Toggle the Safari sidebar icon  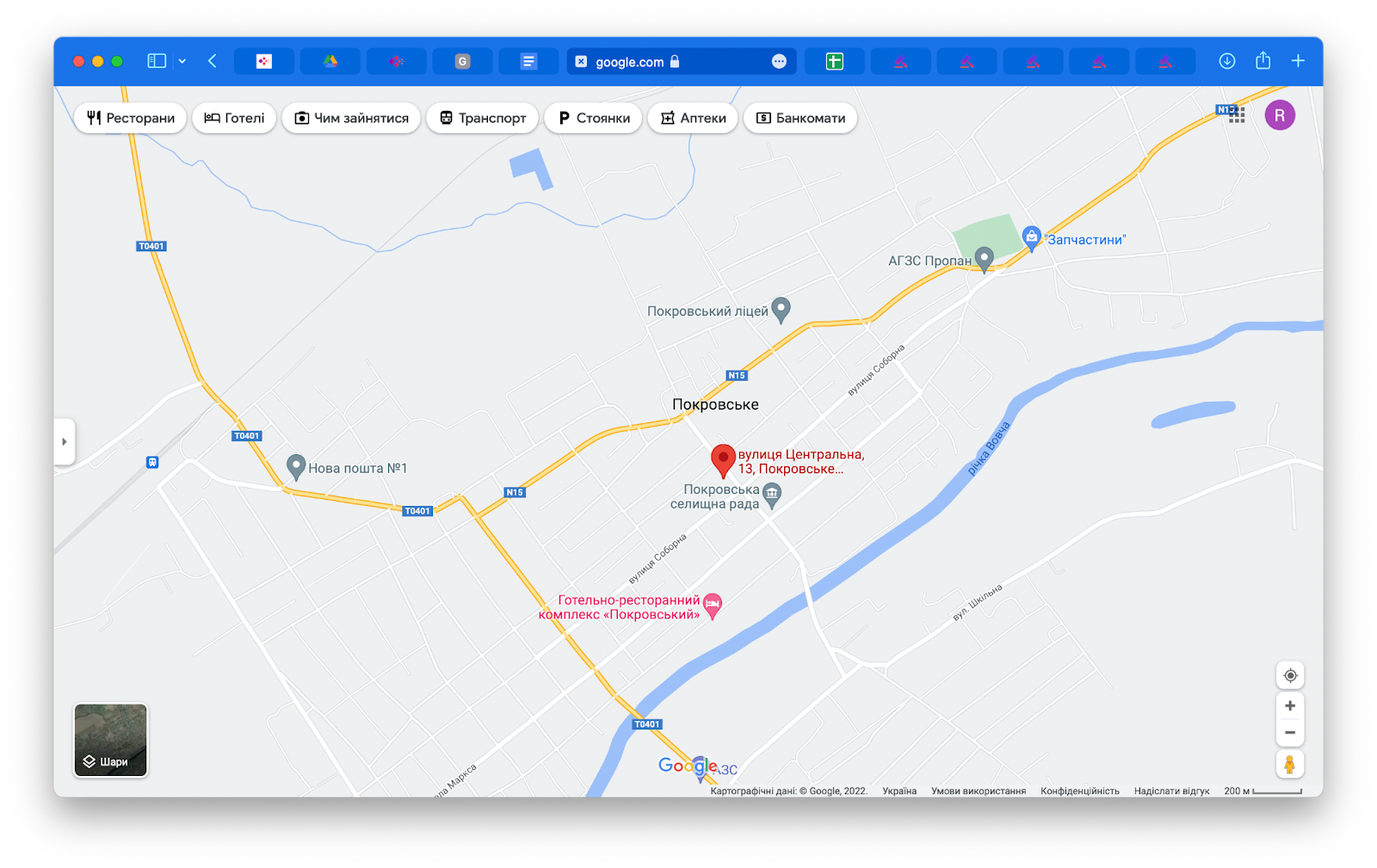[157, 61]
